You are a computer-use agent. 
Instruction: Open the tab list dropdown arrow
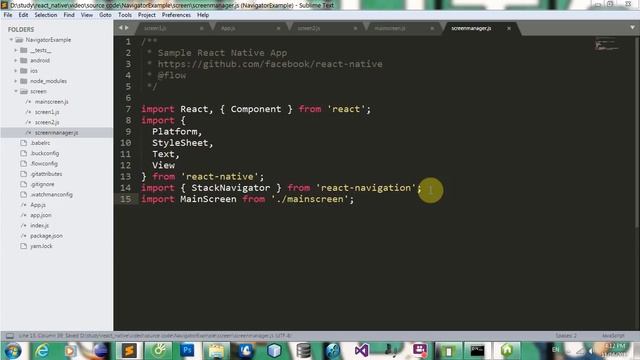click(x=632, y=28)
